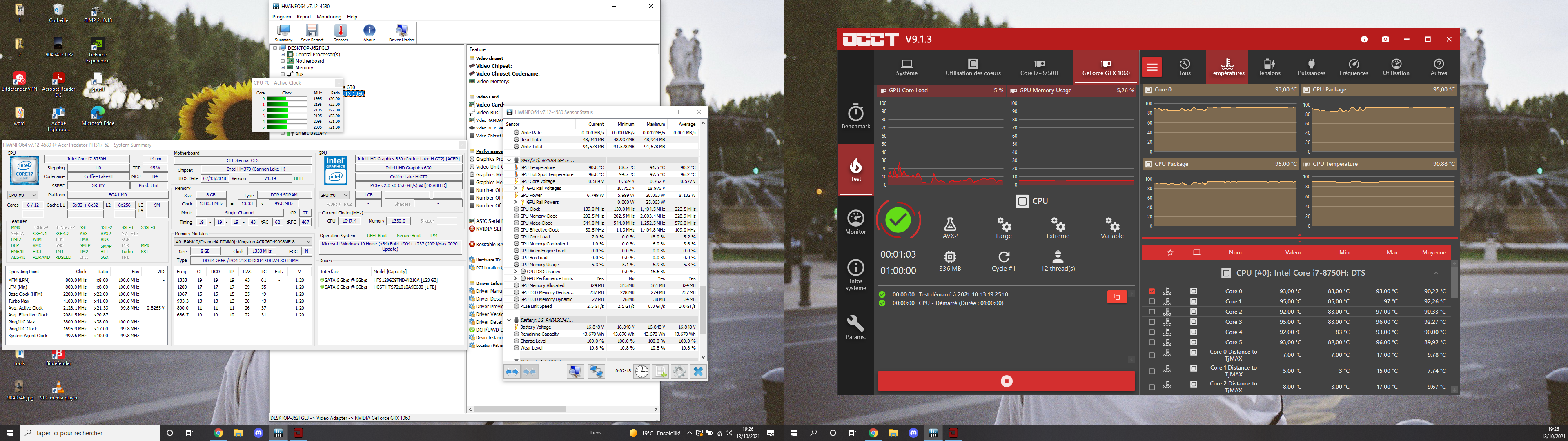Switch to the Tensions tab in OCCT
1568x441 pixels.
pyautogui.click(x=1269, y=67)
